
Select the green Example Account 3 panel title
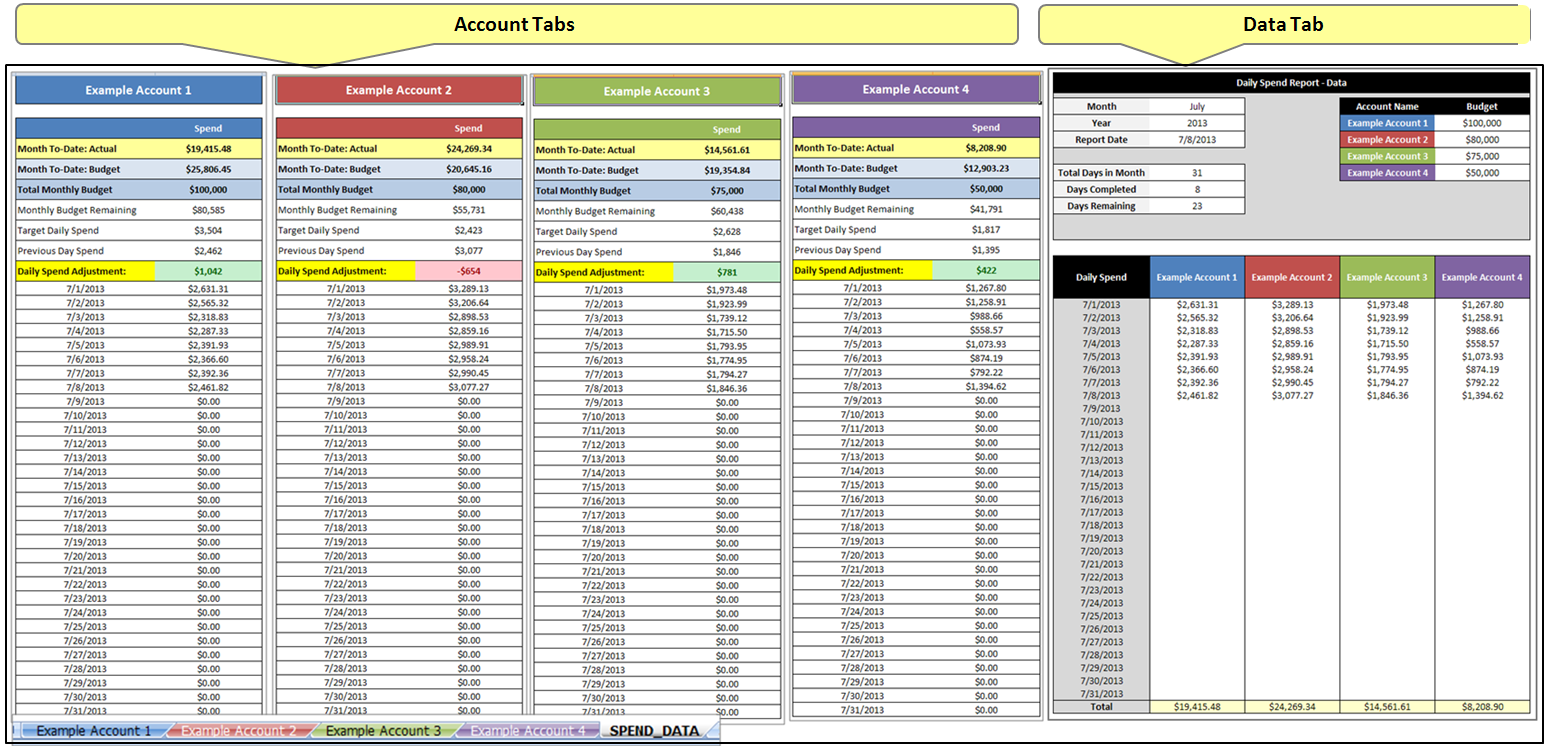[657, 91]
